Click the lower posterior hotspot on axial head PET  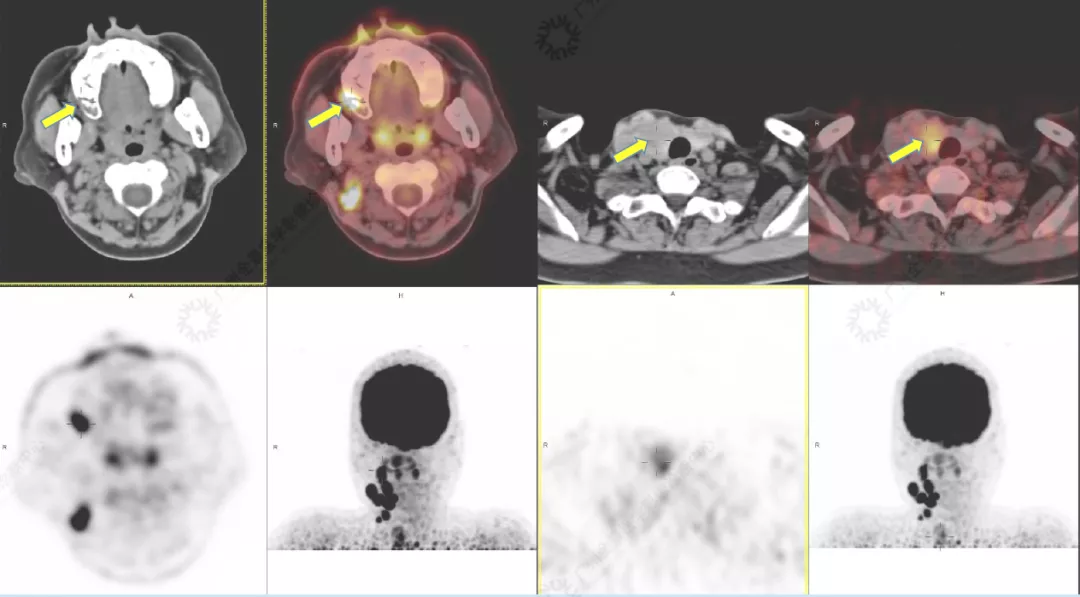point(79,517)
